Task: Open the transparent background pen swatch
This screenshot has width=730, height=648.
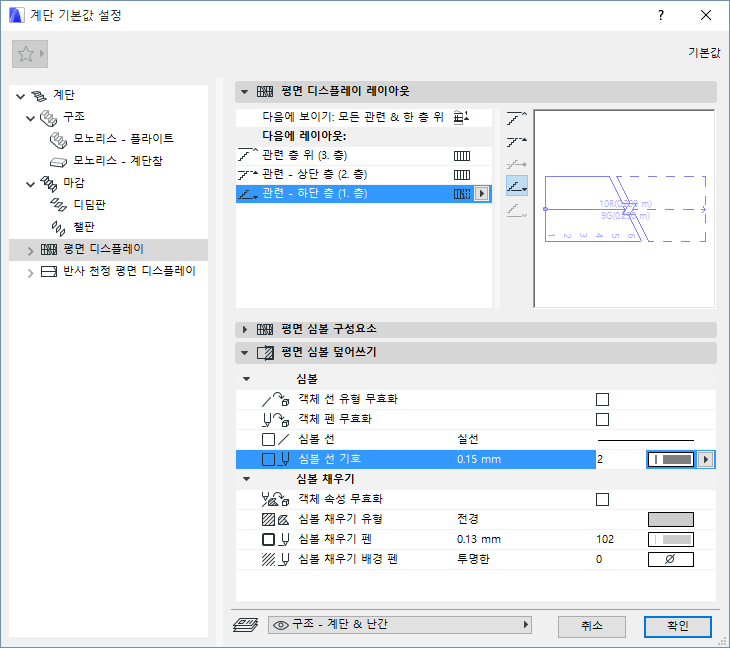Action: (671, 560)
